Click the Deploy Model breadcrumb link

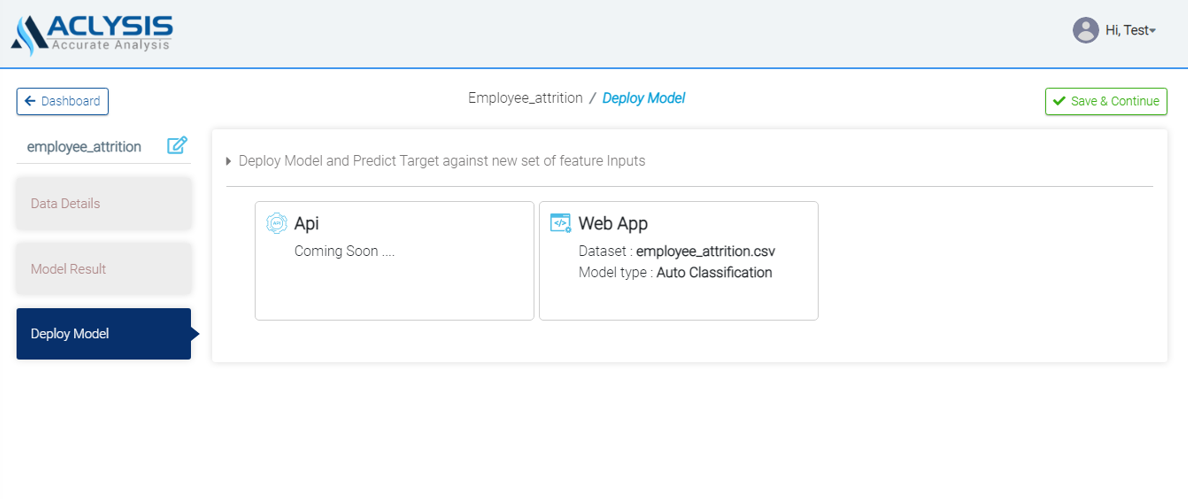point(643,98)
